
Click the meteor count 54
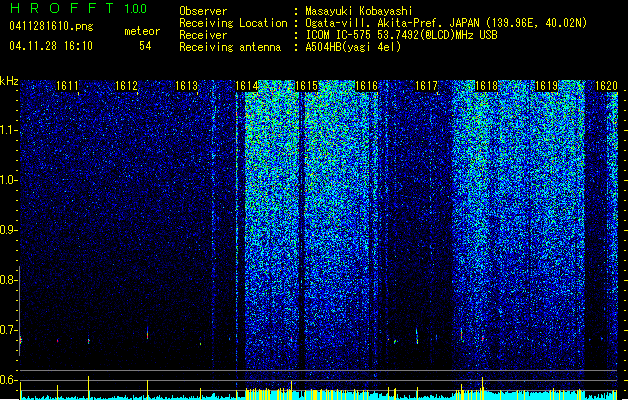(145, 46)
